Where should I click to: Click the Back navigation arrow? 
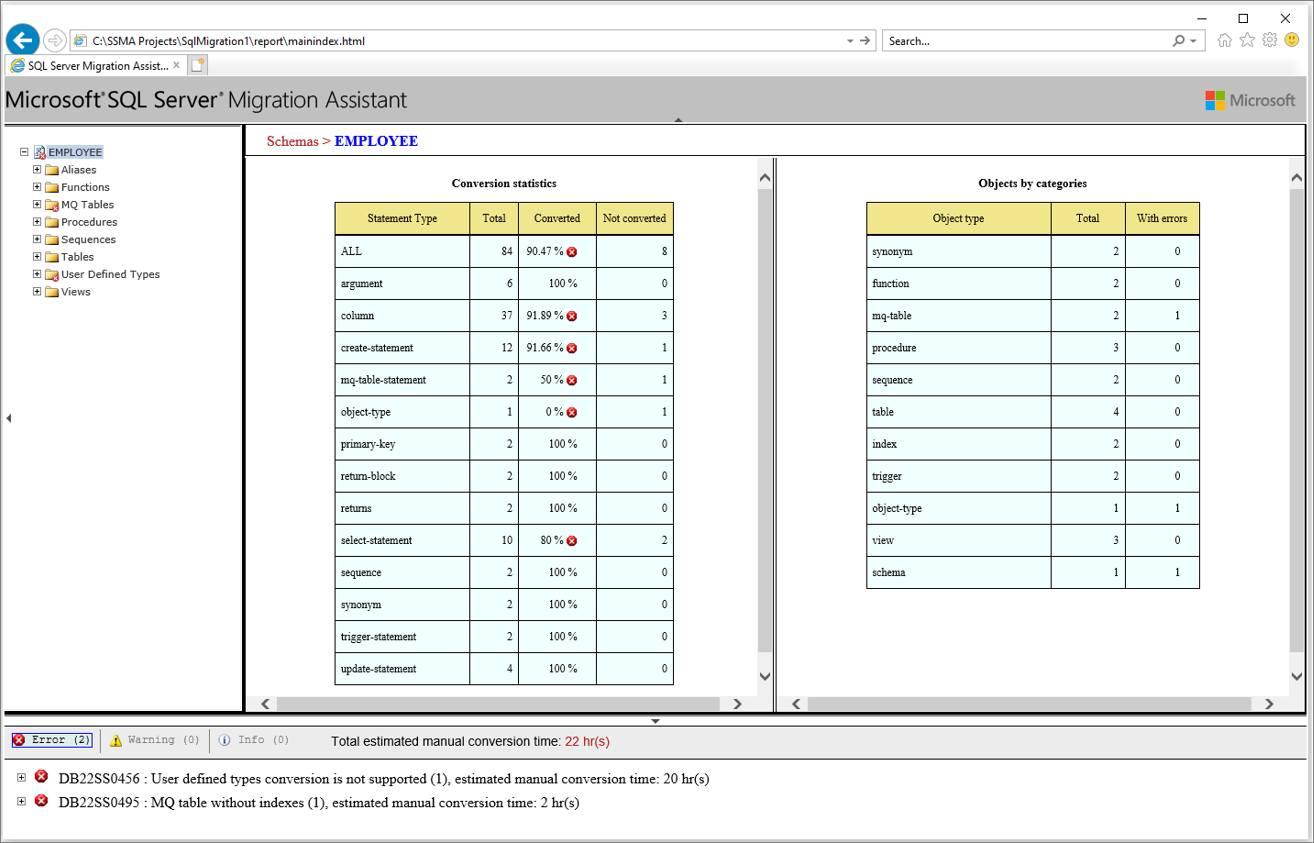coord(22,40)
